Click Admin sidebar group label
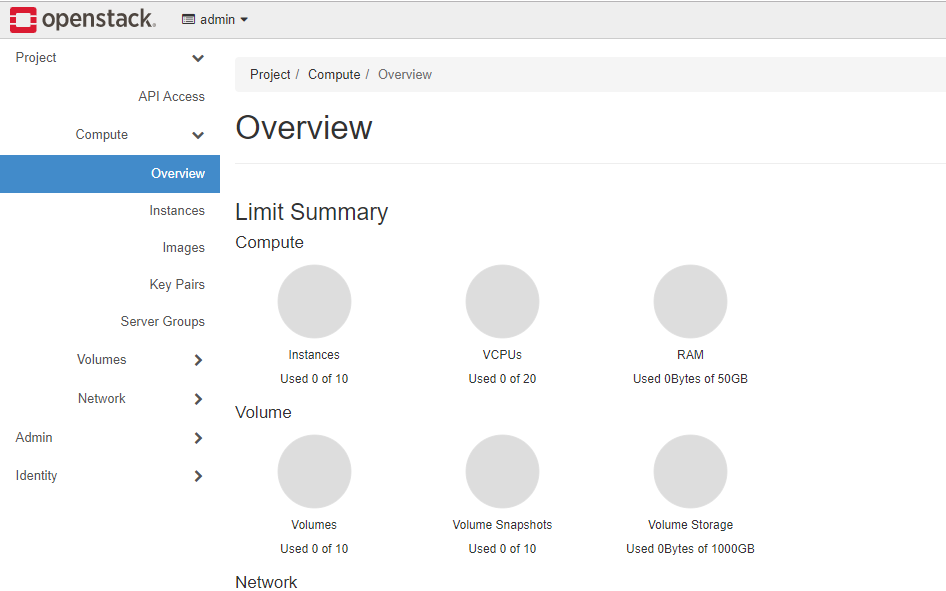The width and height of the screenshot is (946, 591). 34,437
